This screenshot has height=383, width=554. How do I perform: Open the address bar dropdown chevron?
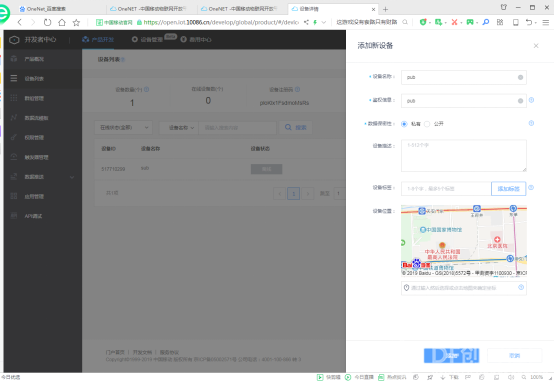(x=324, y=22)
